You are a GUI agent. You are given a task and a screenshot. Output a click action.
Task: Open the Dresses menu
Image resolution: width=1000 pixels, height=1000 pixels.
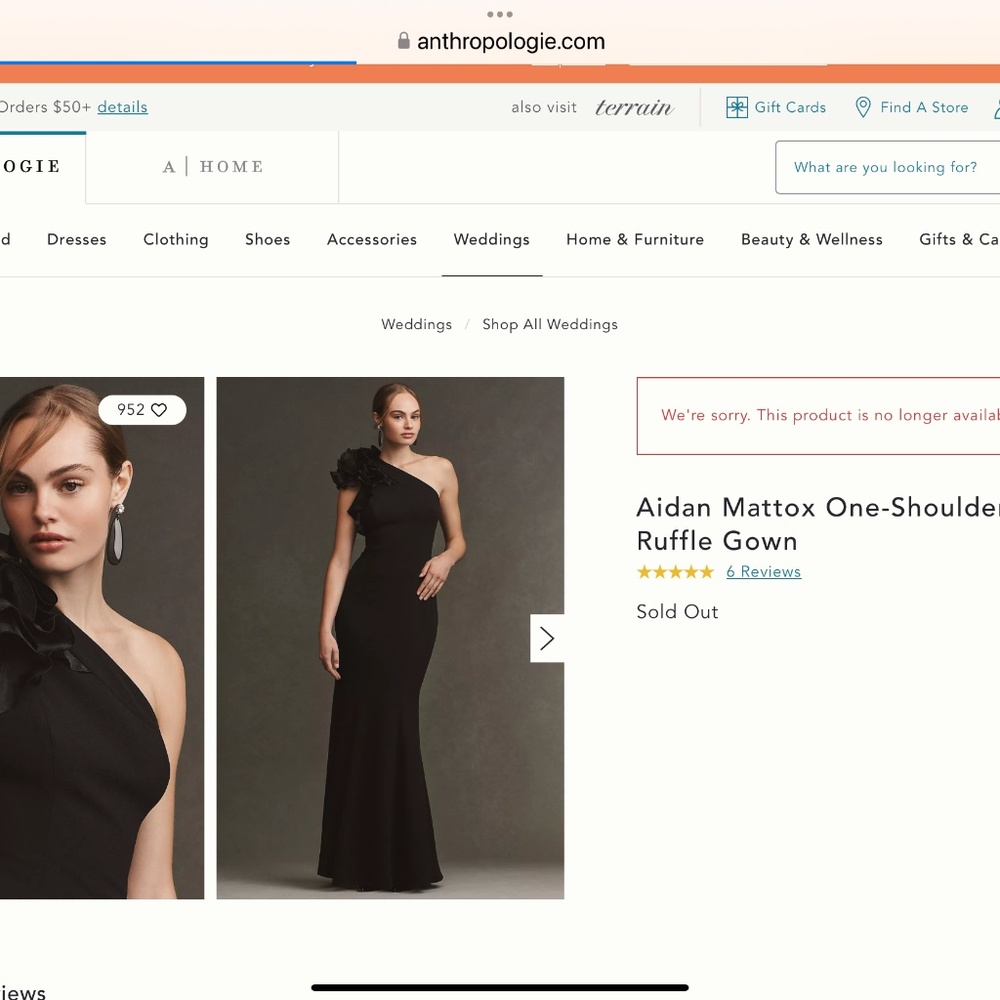(x=77, y=240)
